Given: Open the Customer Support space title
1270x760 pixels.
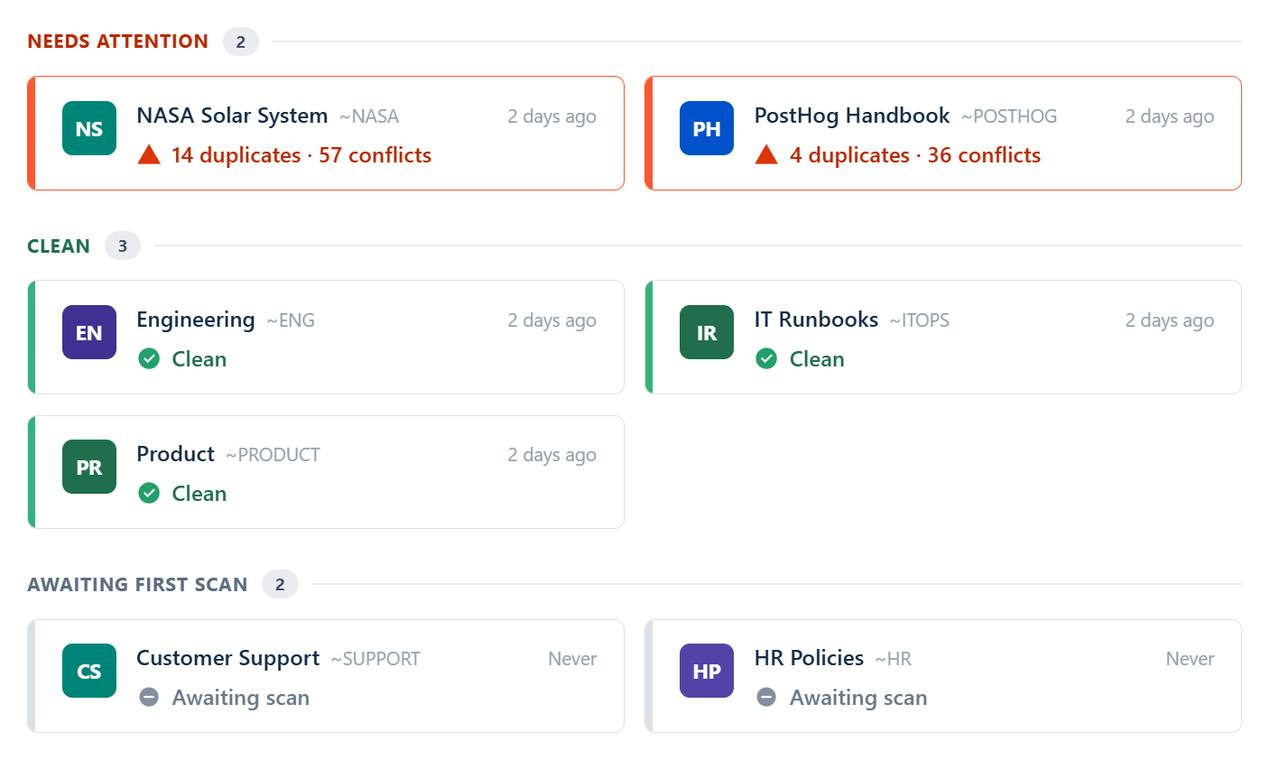Looking at the screenshot, I should [x=228, y=658].
